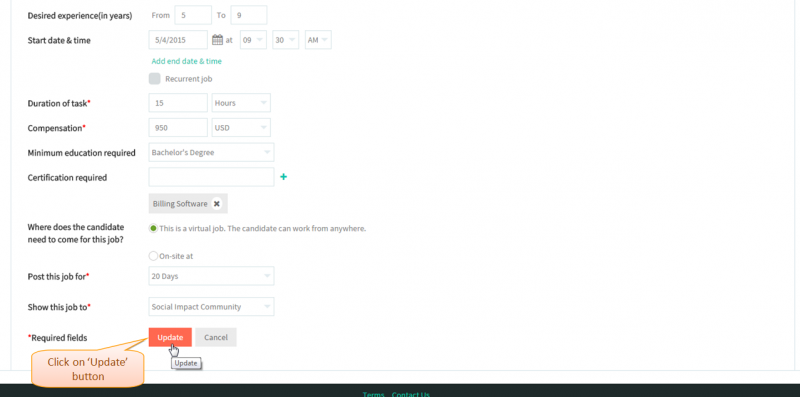Click the Recurrent job label text
Screen dimensions: 800x397
(x=189, y=79)
